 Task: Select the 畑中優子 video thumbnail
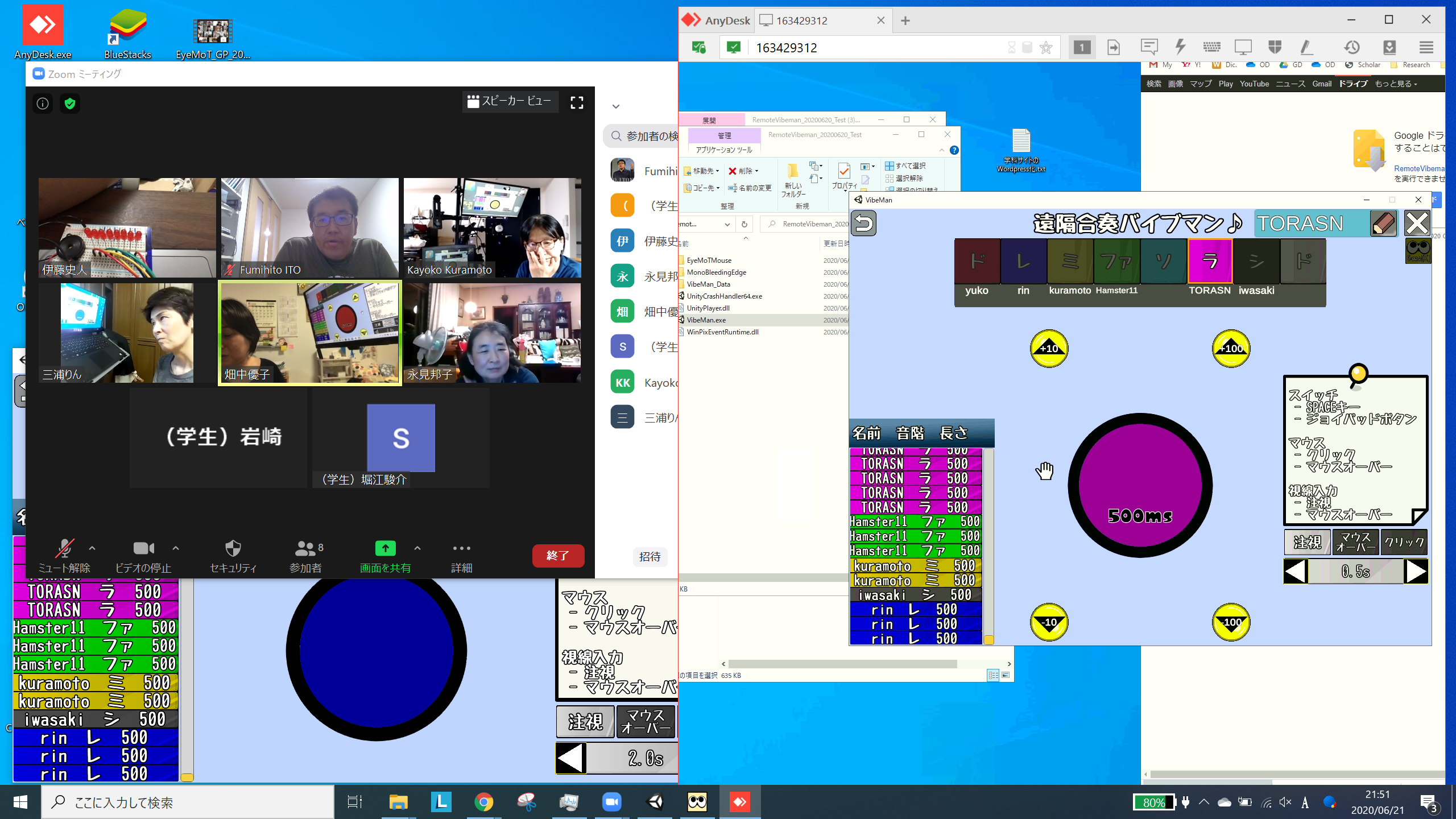pos(310,333)
